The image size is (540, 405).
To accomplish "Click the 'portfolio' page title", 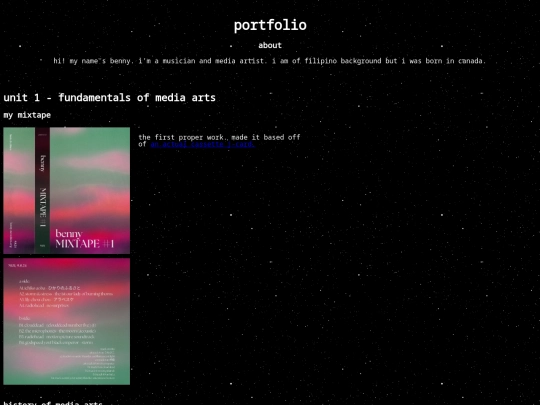I will point(270,25).
